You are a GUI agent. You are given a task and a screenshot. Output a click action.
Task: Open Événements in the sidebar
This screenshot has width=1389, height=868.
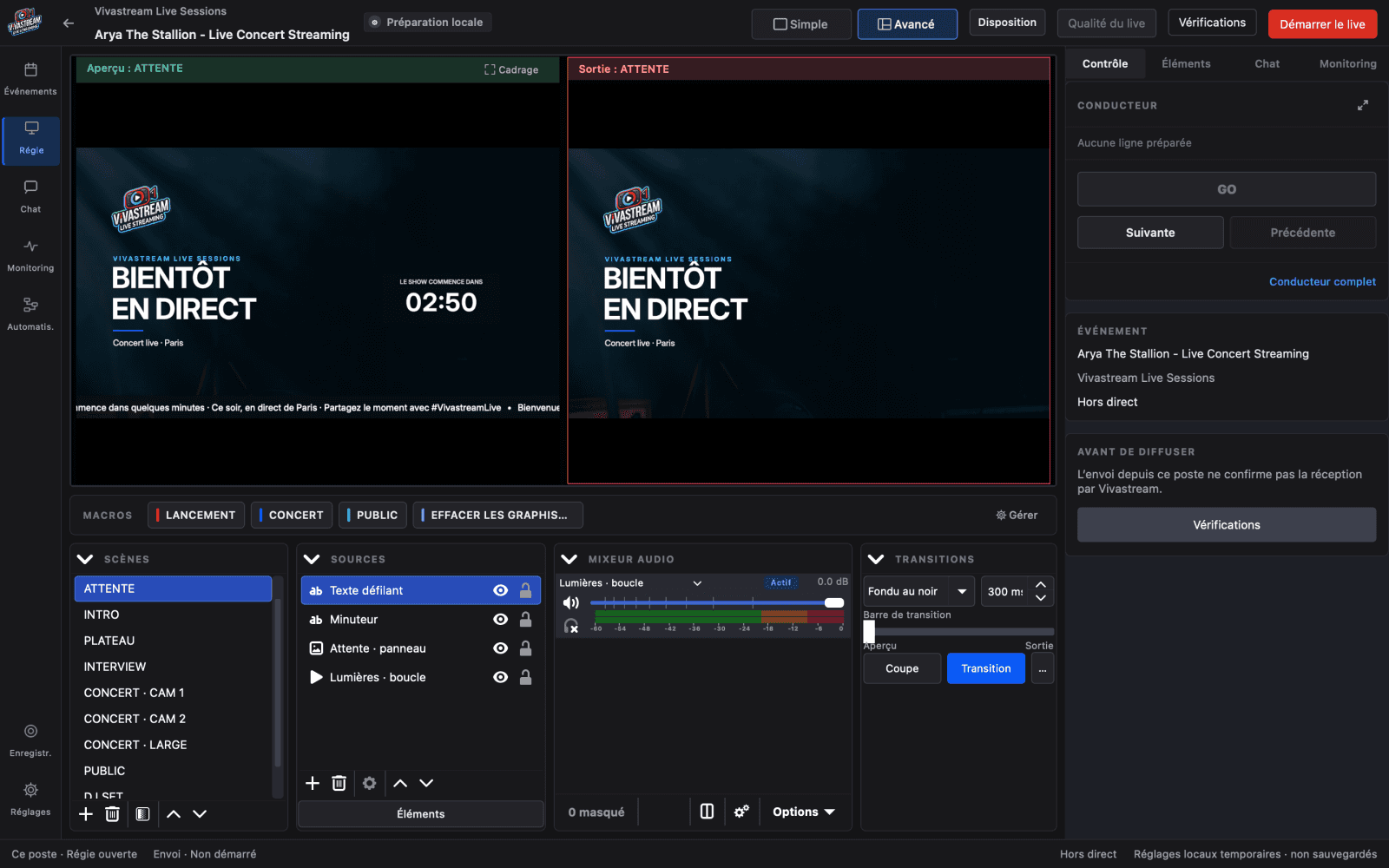coord(30,79)
